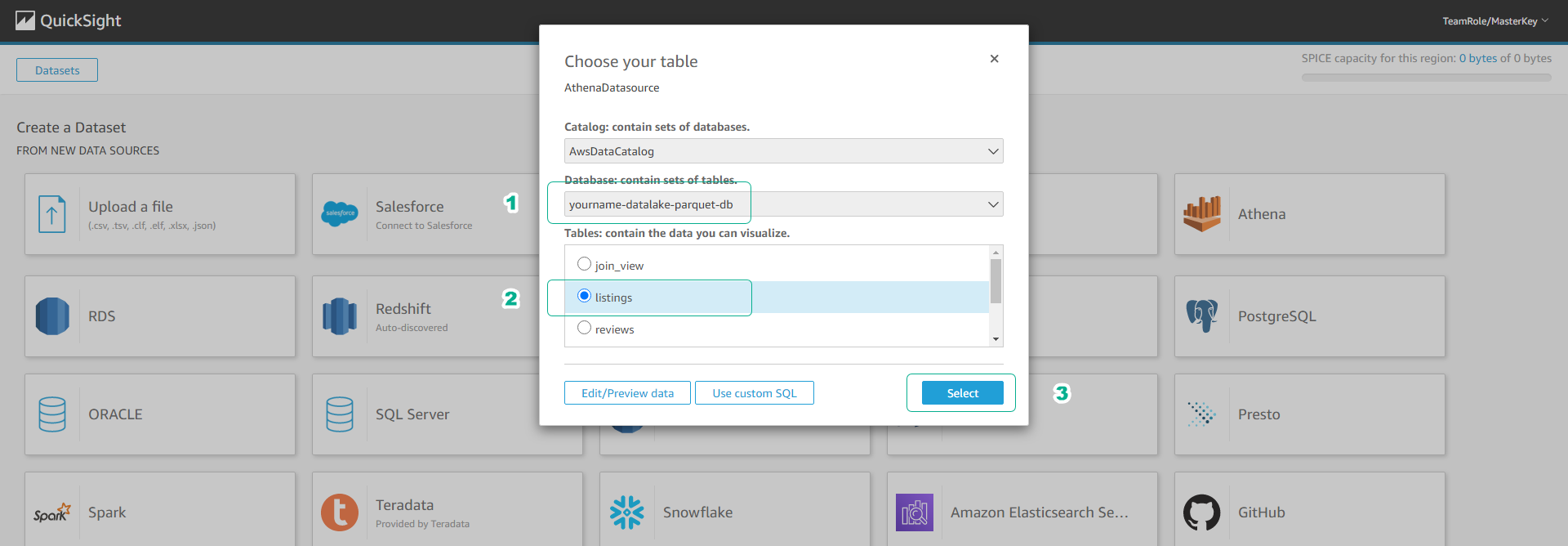Click the Upload a file card title
The image size is (1568, 546).
click(131, 207)
